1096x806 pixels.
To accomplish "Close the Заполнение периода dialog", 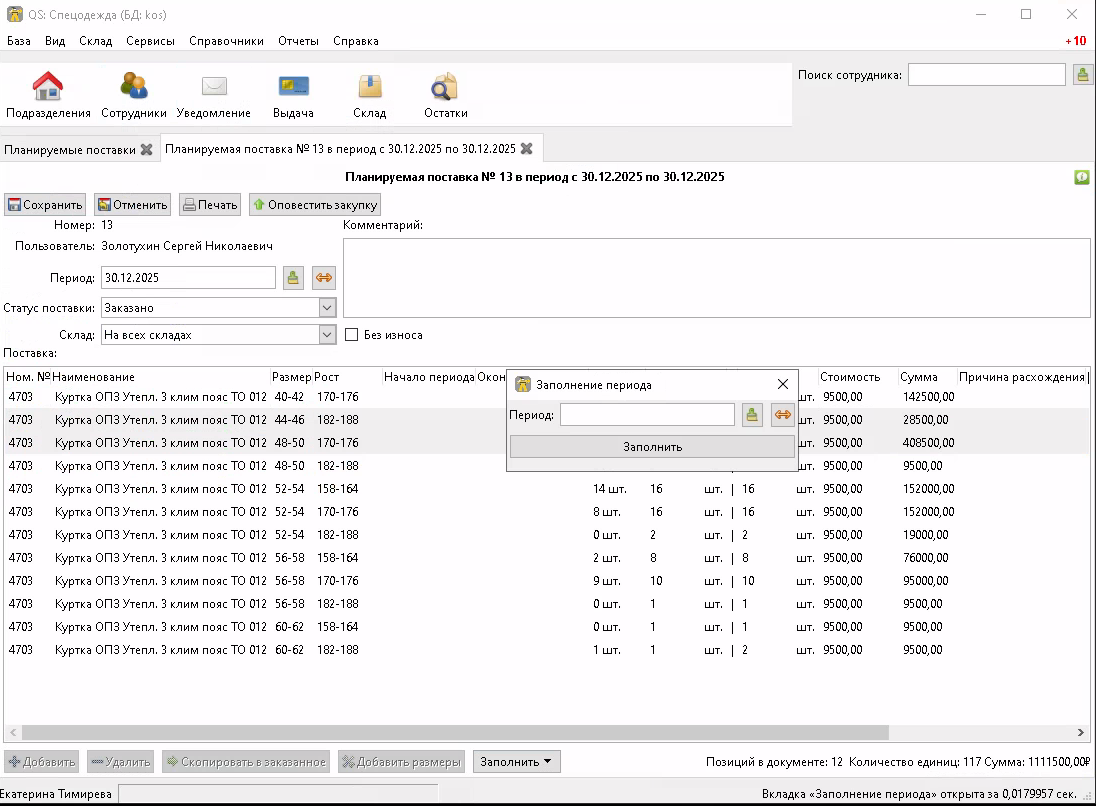I will click(782, 384).
